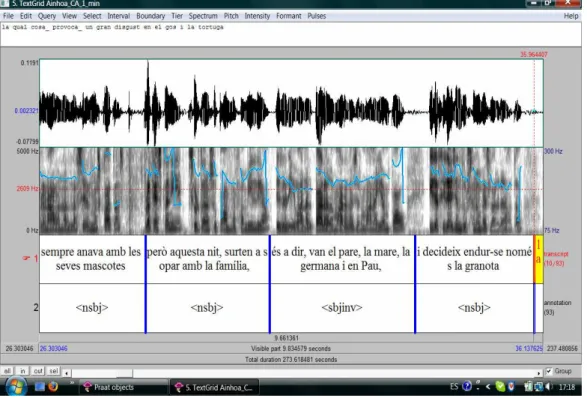
Task: Select the <sbjinv> annotation interval
Action: coord(342,308)
